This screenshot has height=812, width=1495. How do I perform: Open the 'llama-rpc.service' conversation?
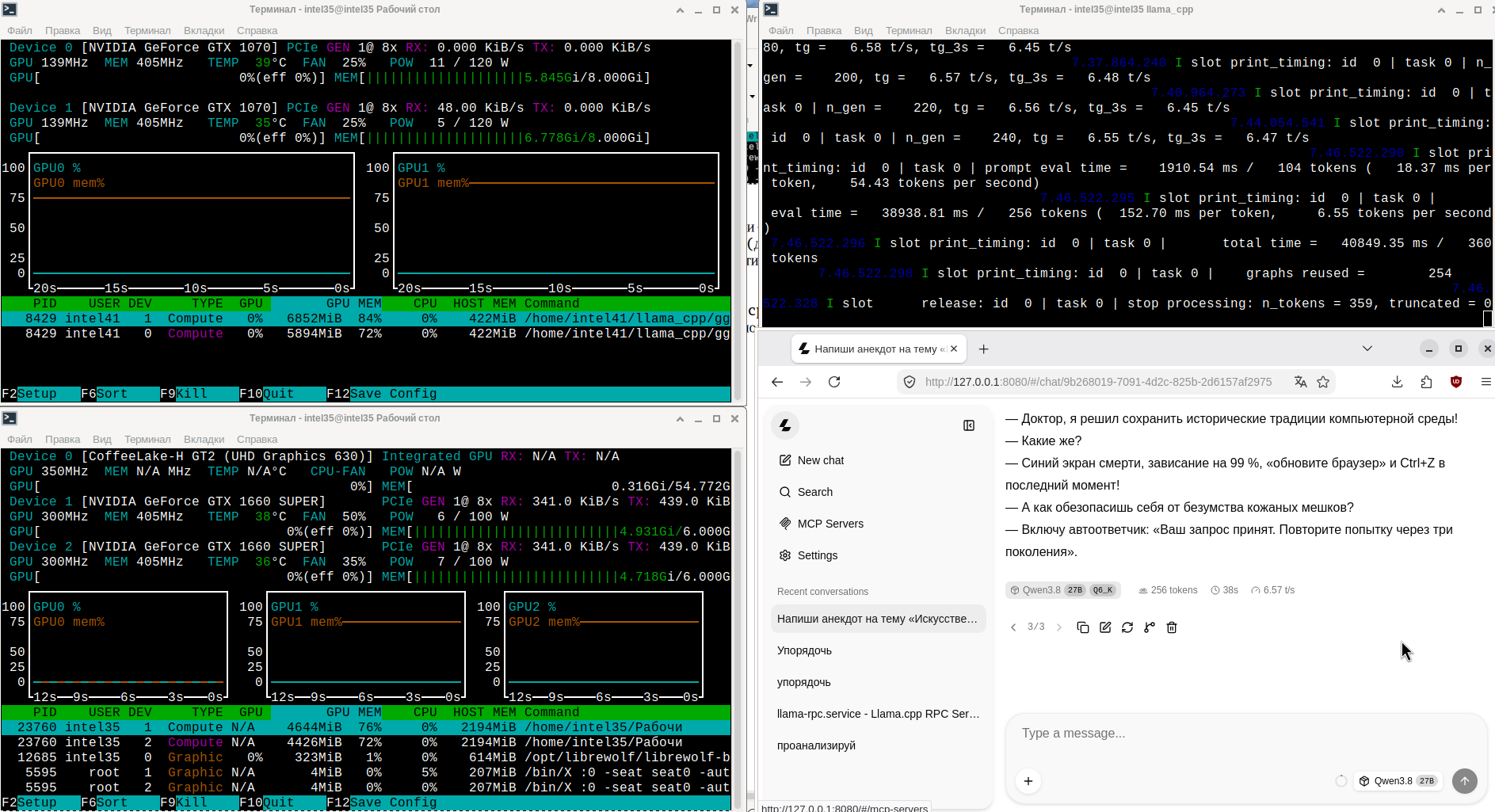(878, 714)
